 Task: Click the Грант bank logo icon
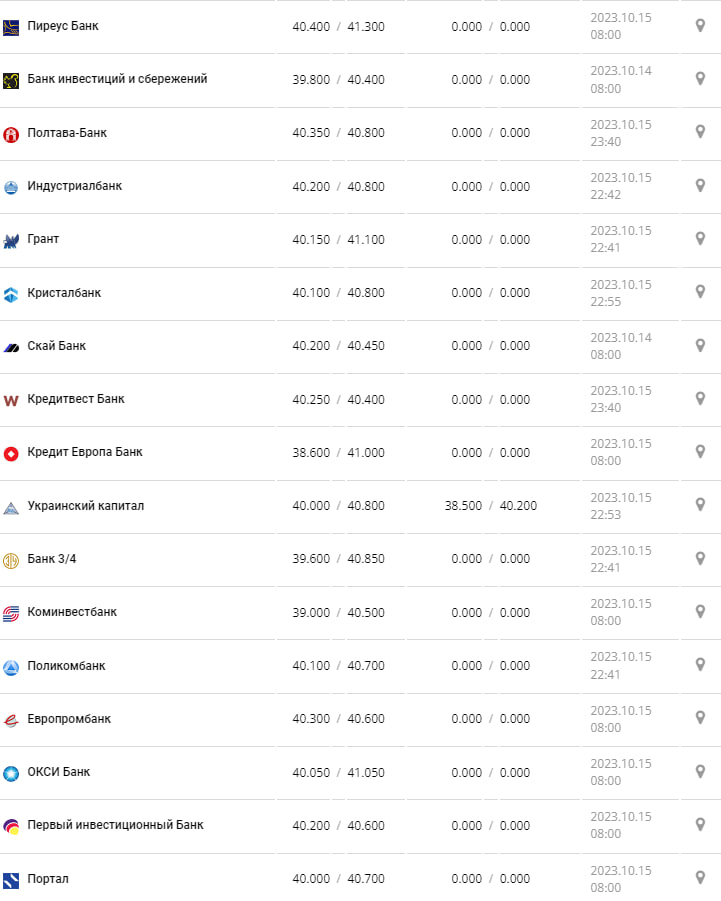[x=11, y=240]
